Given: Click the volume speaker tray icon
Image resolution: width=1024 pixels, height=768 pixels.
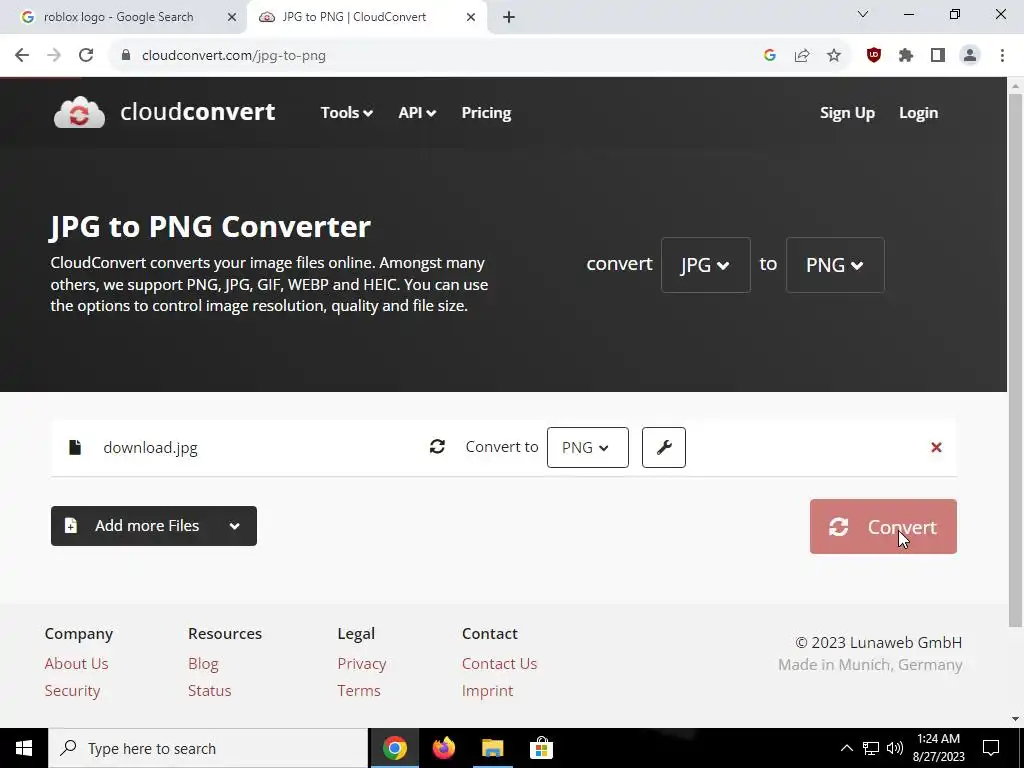Looking at the screenshot, I should [895, 748].
